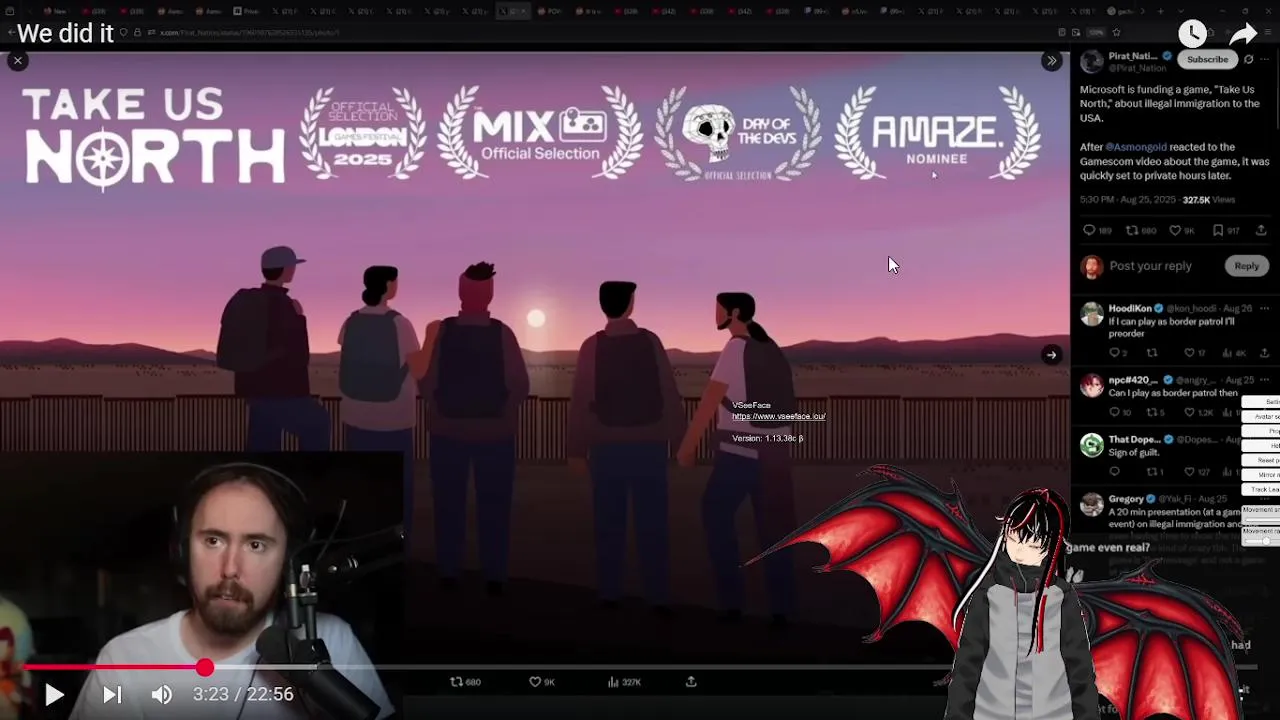Open Pirat_Nation profile avatar
Image resolution: width=1280 pixels, height=720 pixels.
tap(1092, 61)
